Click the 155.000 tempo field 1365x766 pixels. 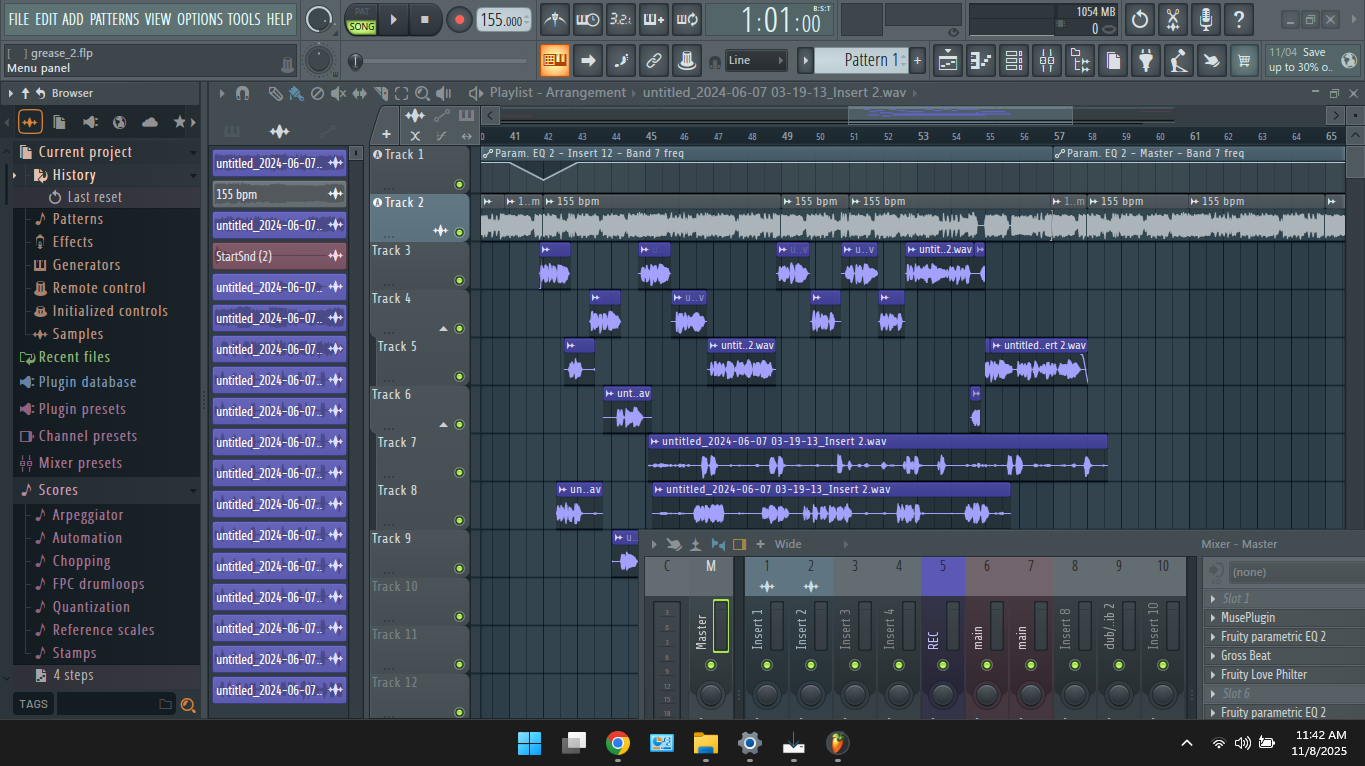[504, 20]
